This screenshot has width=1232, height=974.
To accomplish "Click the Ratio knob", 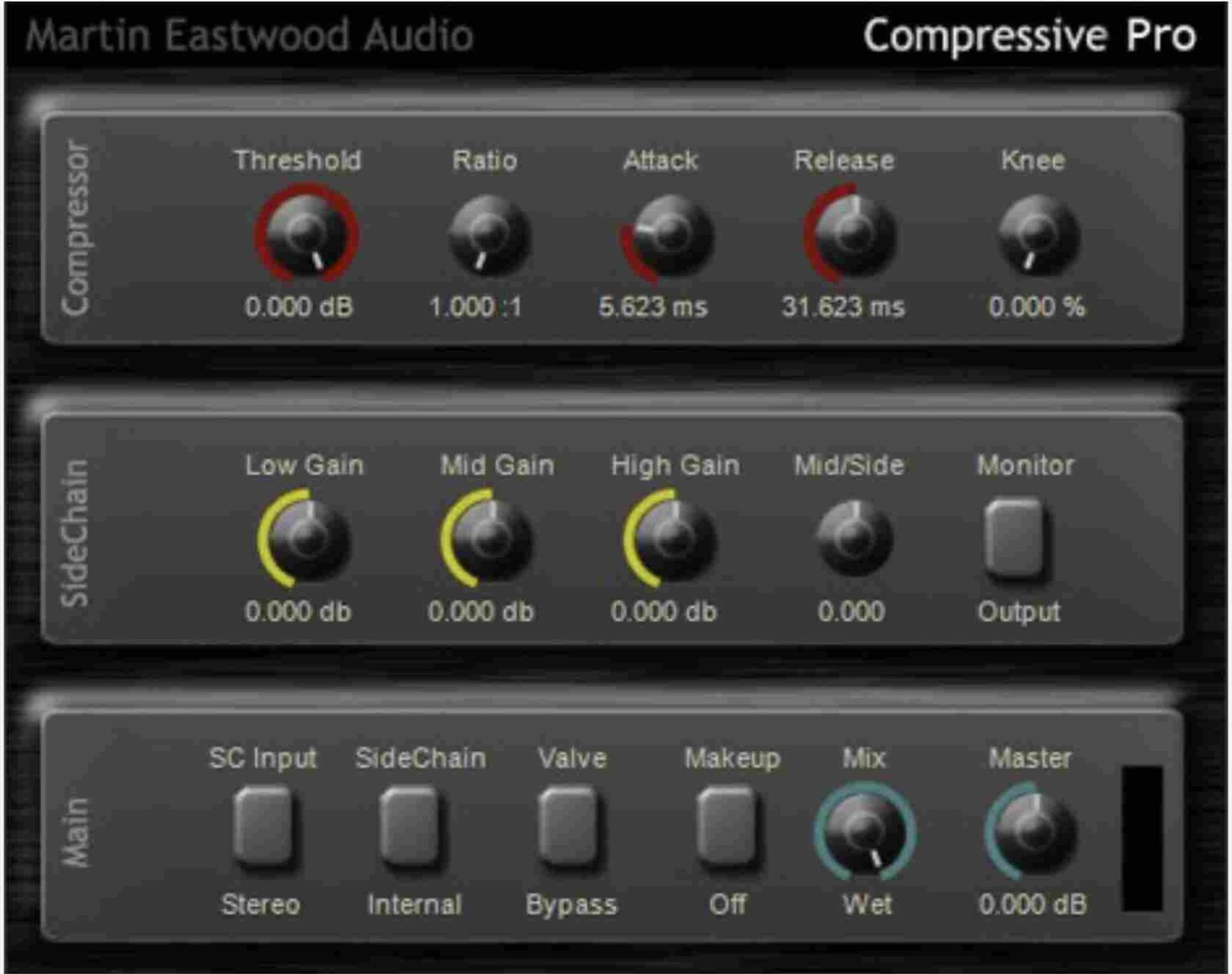I will point(488,235).
